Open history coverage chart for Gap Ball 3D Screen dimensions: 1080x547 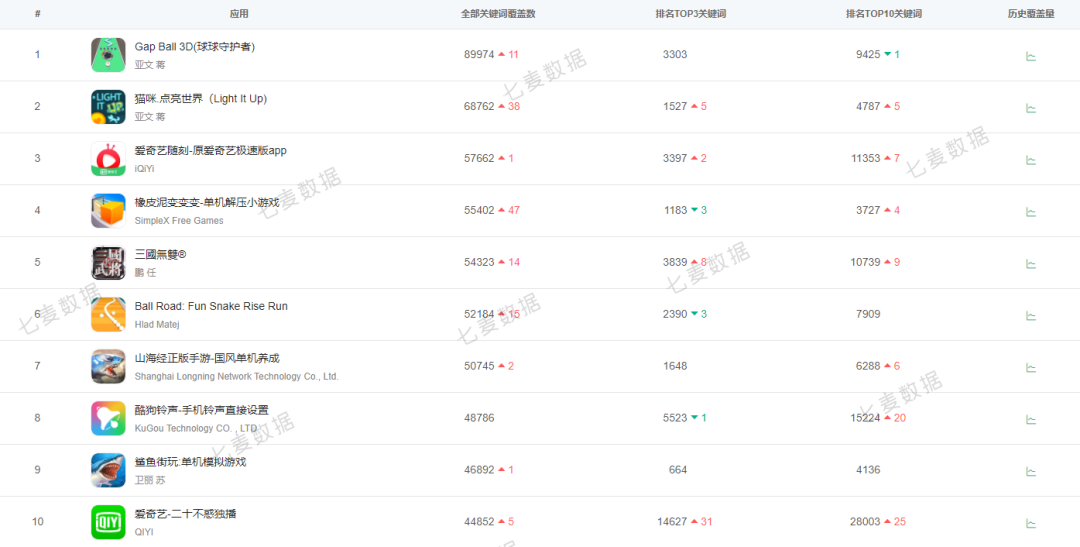(x=1030, y=56)
